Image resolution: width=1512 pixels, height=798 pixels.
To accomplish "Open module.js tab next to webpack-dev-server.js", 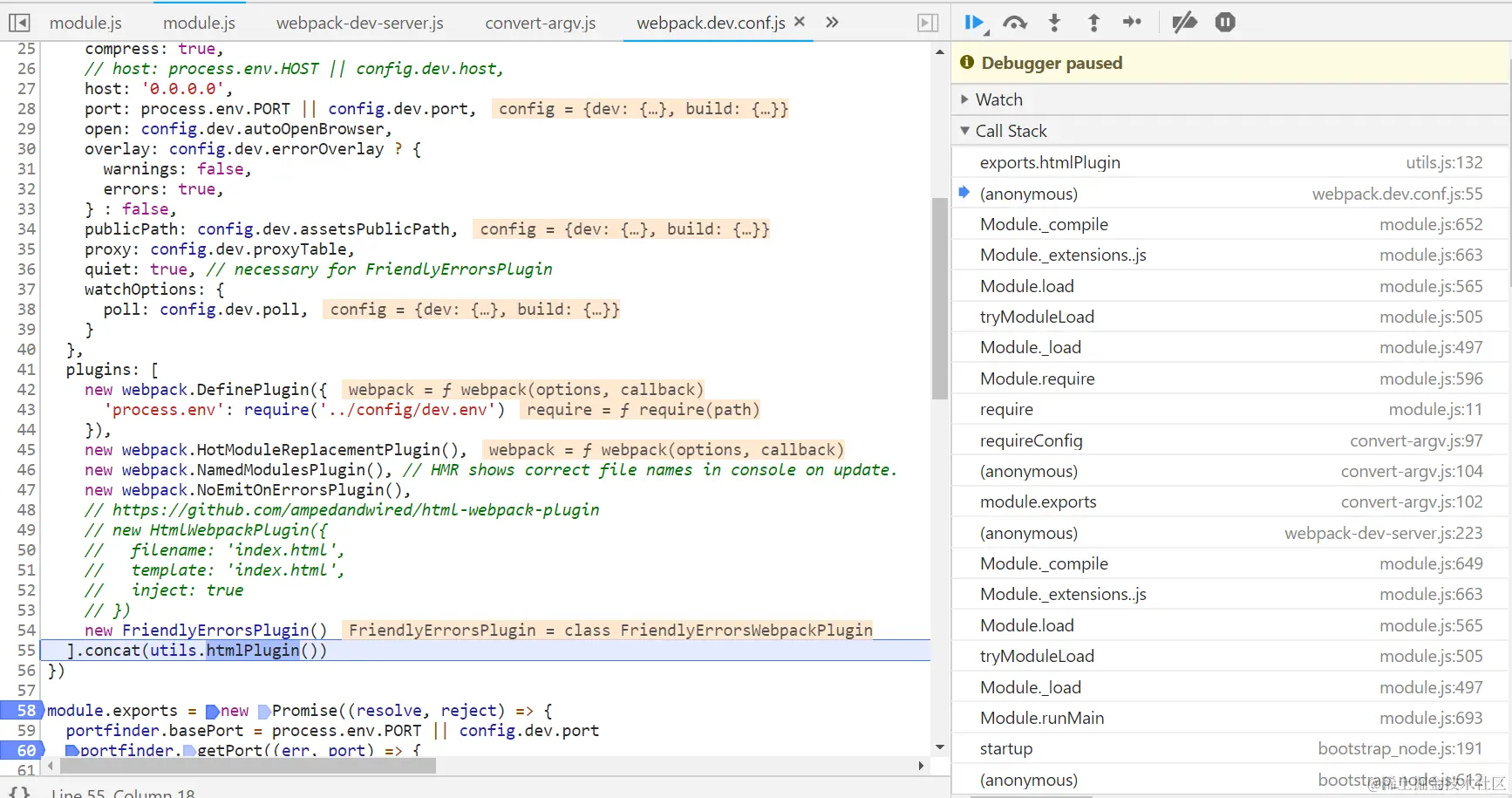I will (x=199, y=23).
